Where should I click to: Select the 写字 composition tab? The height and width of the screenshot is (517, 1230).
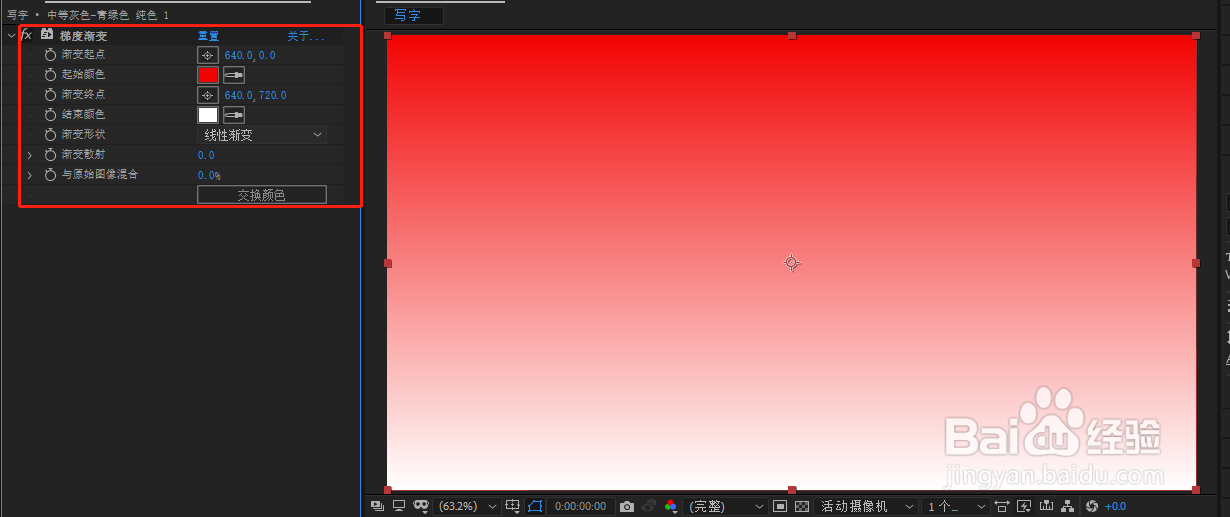(x=413, y=15)
